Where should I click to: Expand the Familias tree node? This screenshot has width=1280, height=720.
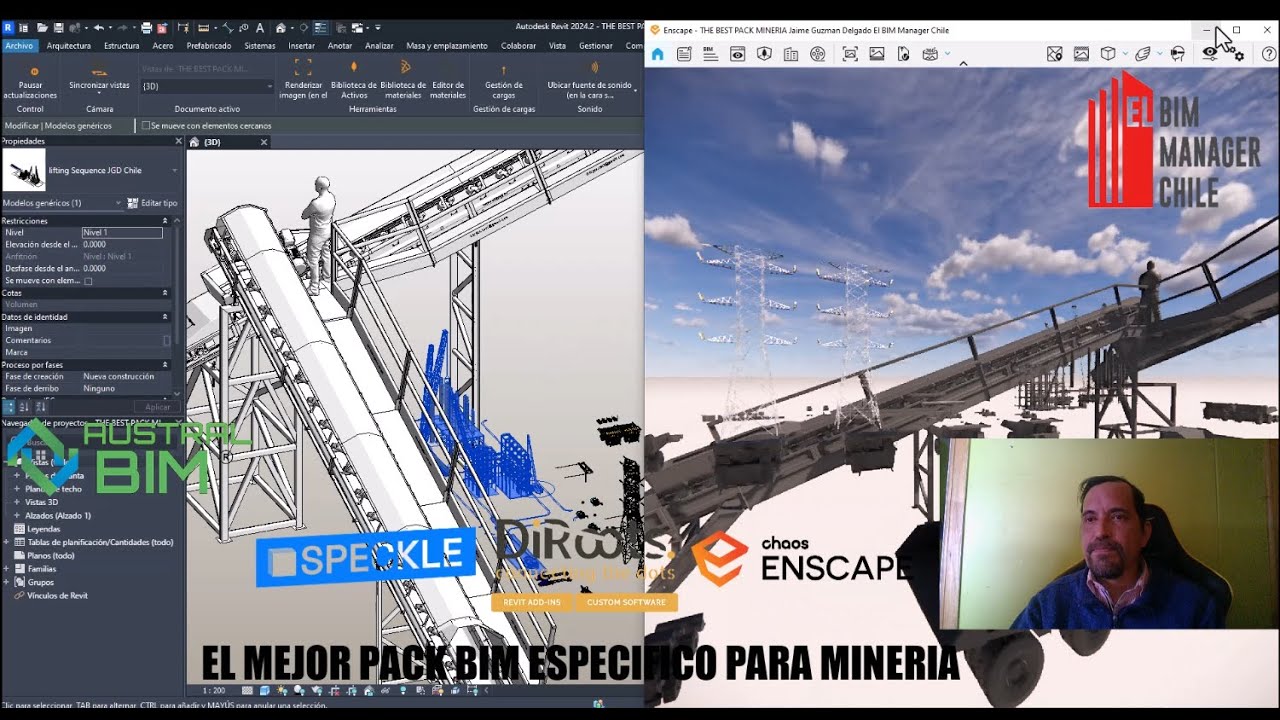pyautogui.click(x=7, y=569)
